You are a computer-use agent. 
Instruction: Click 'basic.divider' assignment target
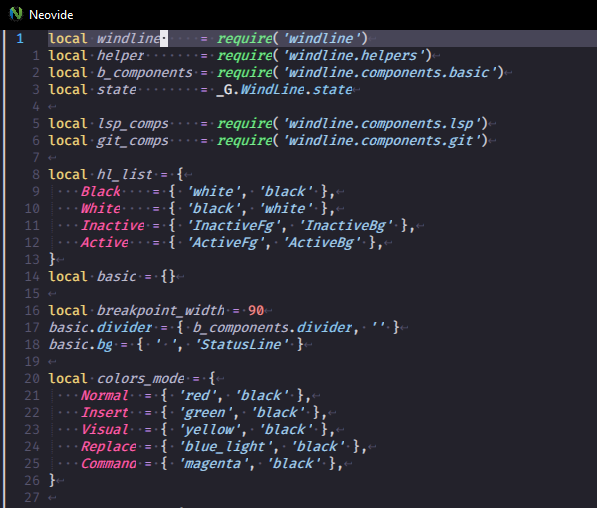tap(101, 327)
